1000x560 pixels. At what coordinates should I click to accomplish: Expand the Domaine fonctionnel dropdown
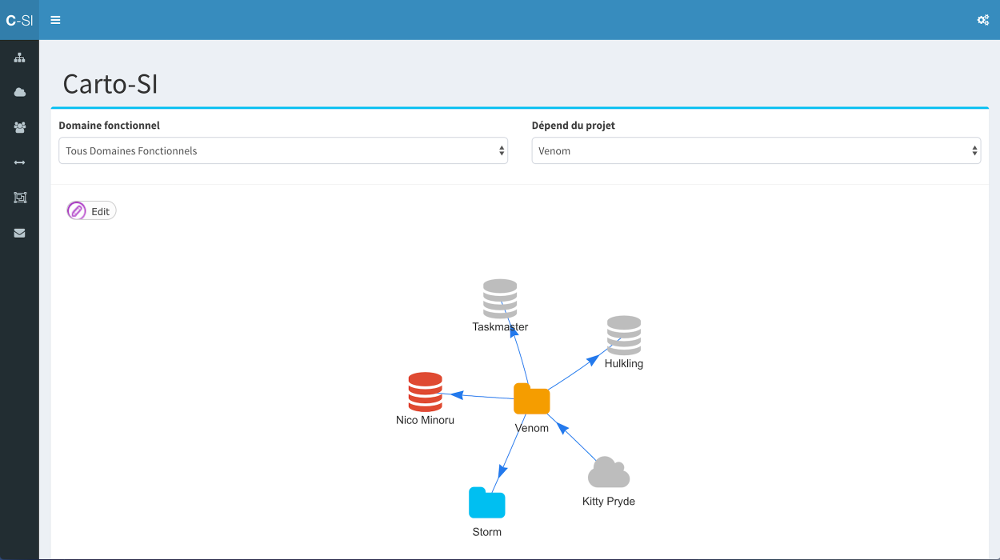click(283, 151)
